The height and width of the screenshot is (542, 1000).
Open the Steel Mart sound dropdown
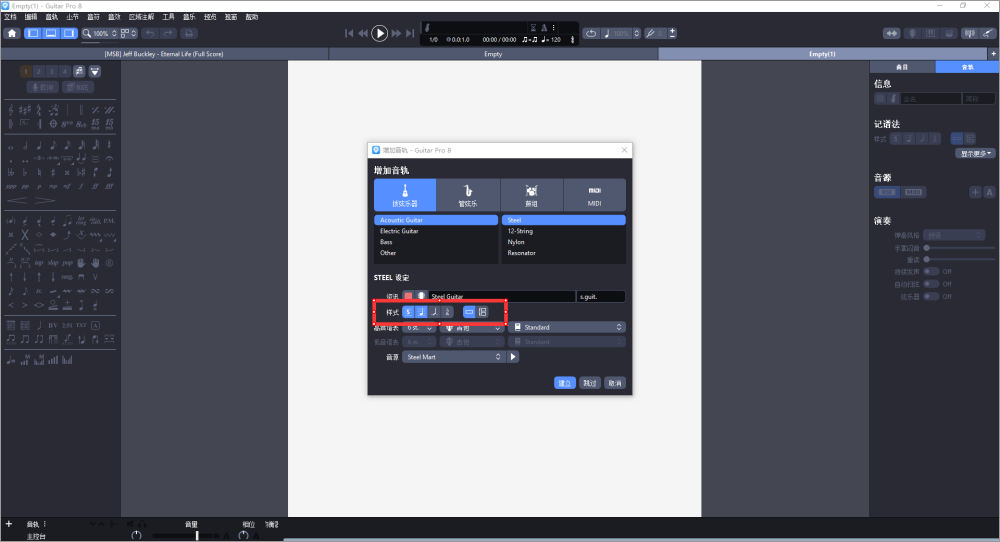(x=453, y=357)
